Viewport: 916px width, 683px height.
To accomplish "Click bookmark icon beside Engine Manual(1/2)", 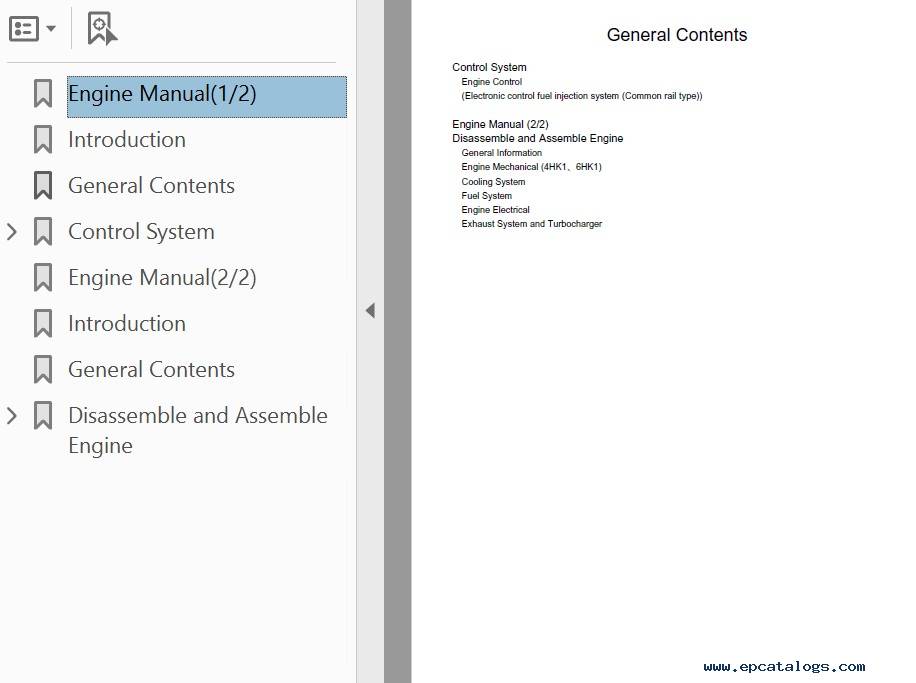I will coord(43,93).
